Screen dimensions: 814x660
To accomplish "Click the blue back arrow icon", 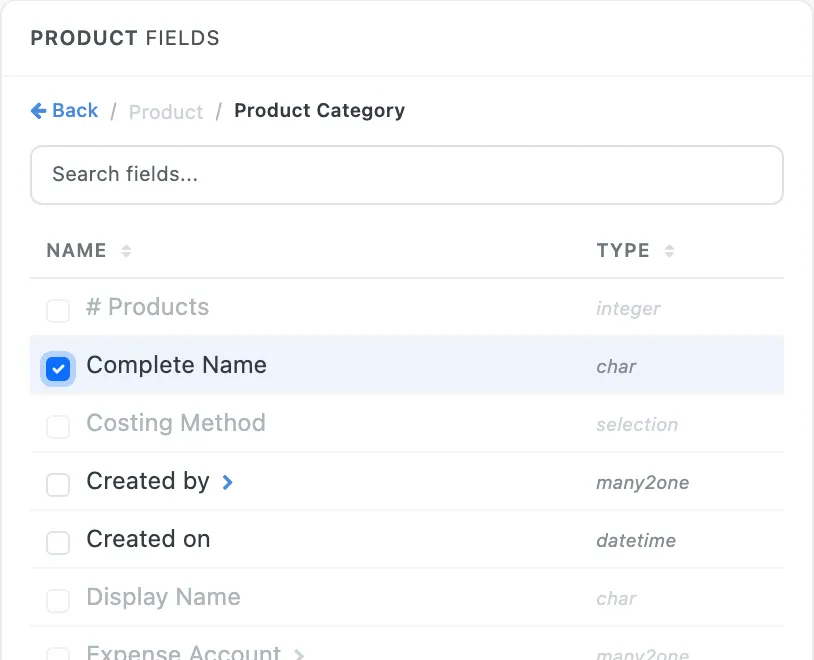I will coord(38,111).
